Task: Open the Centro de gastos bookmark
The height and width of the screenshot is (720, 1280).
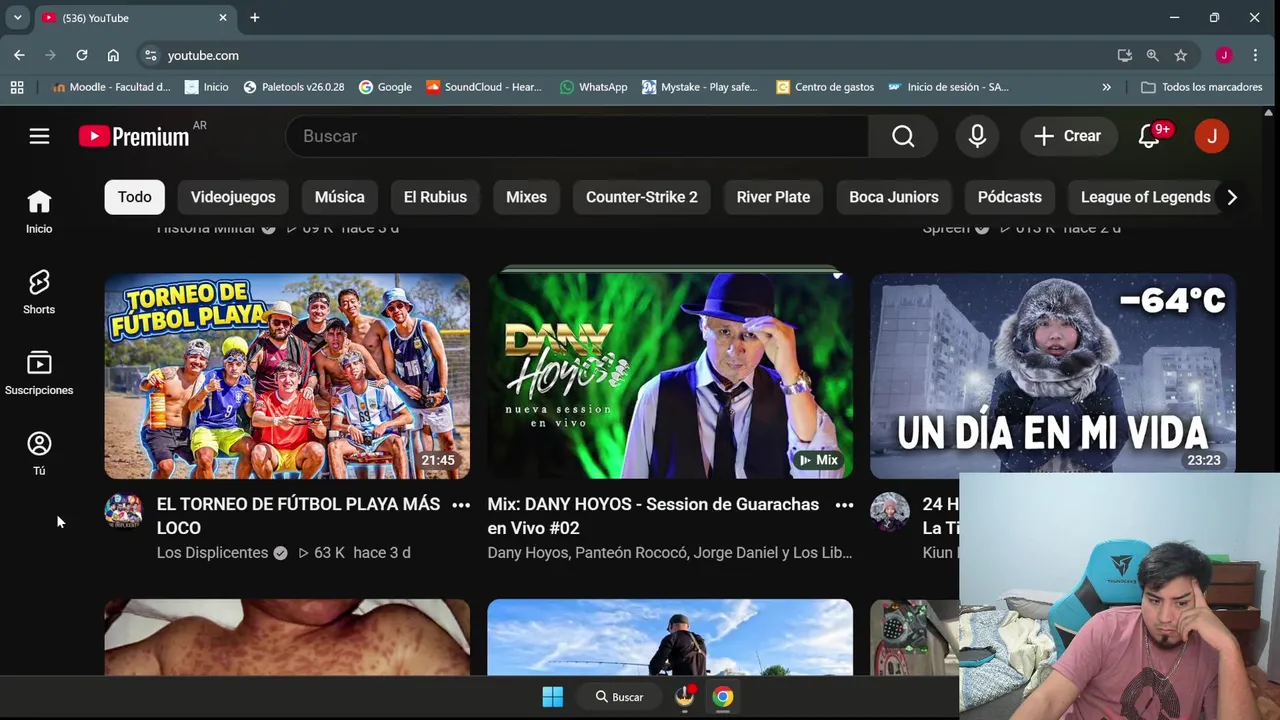Action: [x=825, y=87]
